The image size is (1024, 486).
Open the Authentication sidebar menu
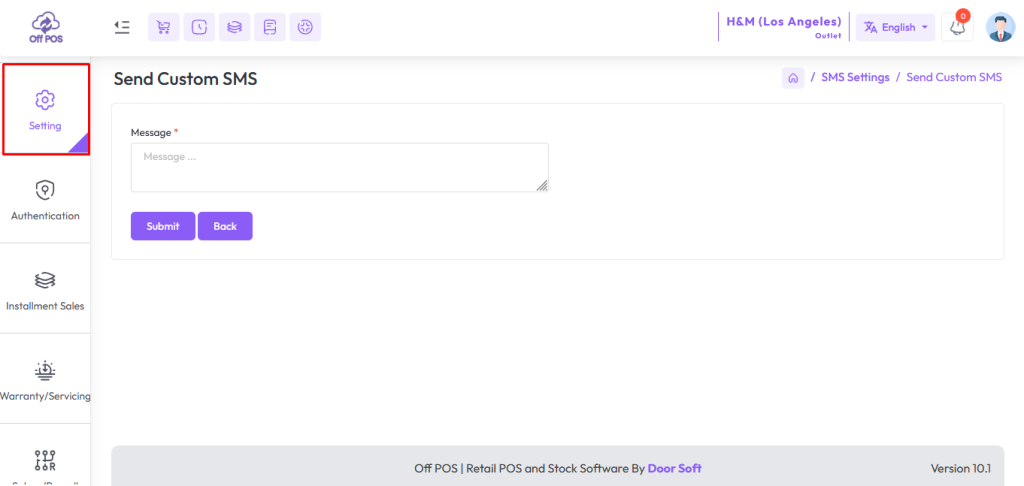click(x=45, y=200)
